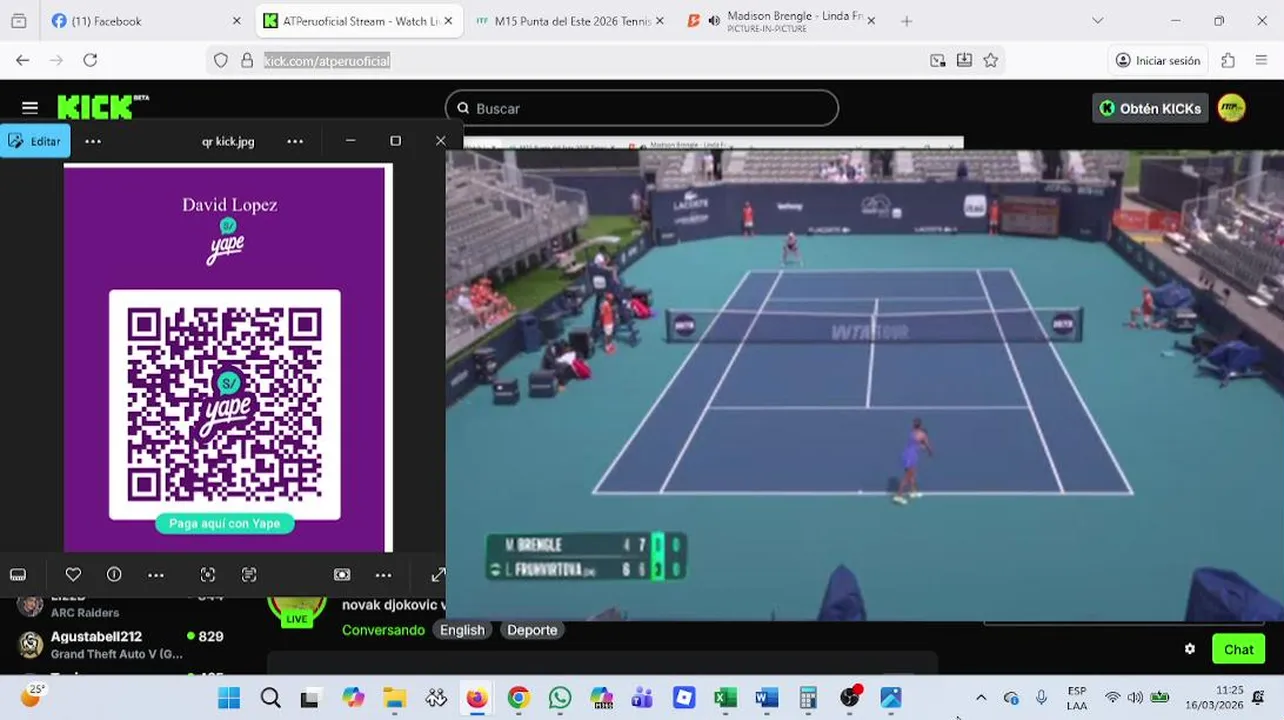
Task: Click the tennis stream video player
Action: pos(864,385)
